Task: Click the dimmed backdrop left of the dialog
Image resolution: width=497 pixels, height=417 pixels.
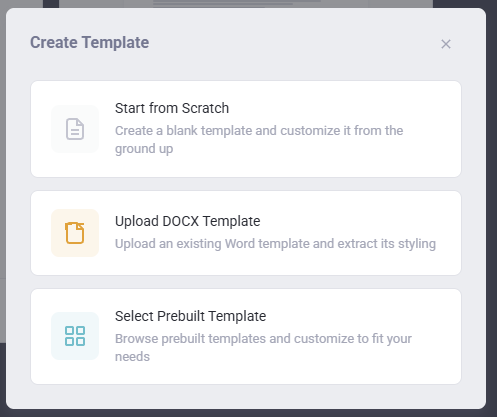Action: click(3, 167)
